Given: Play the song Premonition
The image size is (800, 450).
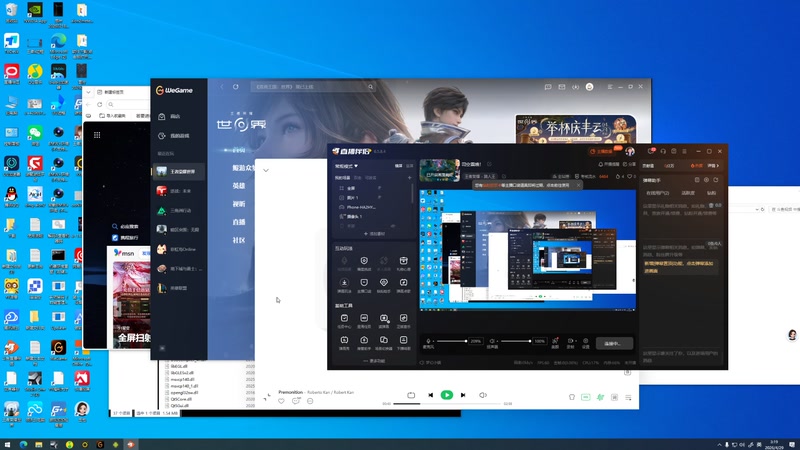Looking at the screenshot, I should [446, 395].
